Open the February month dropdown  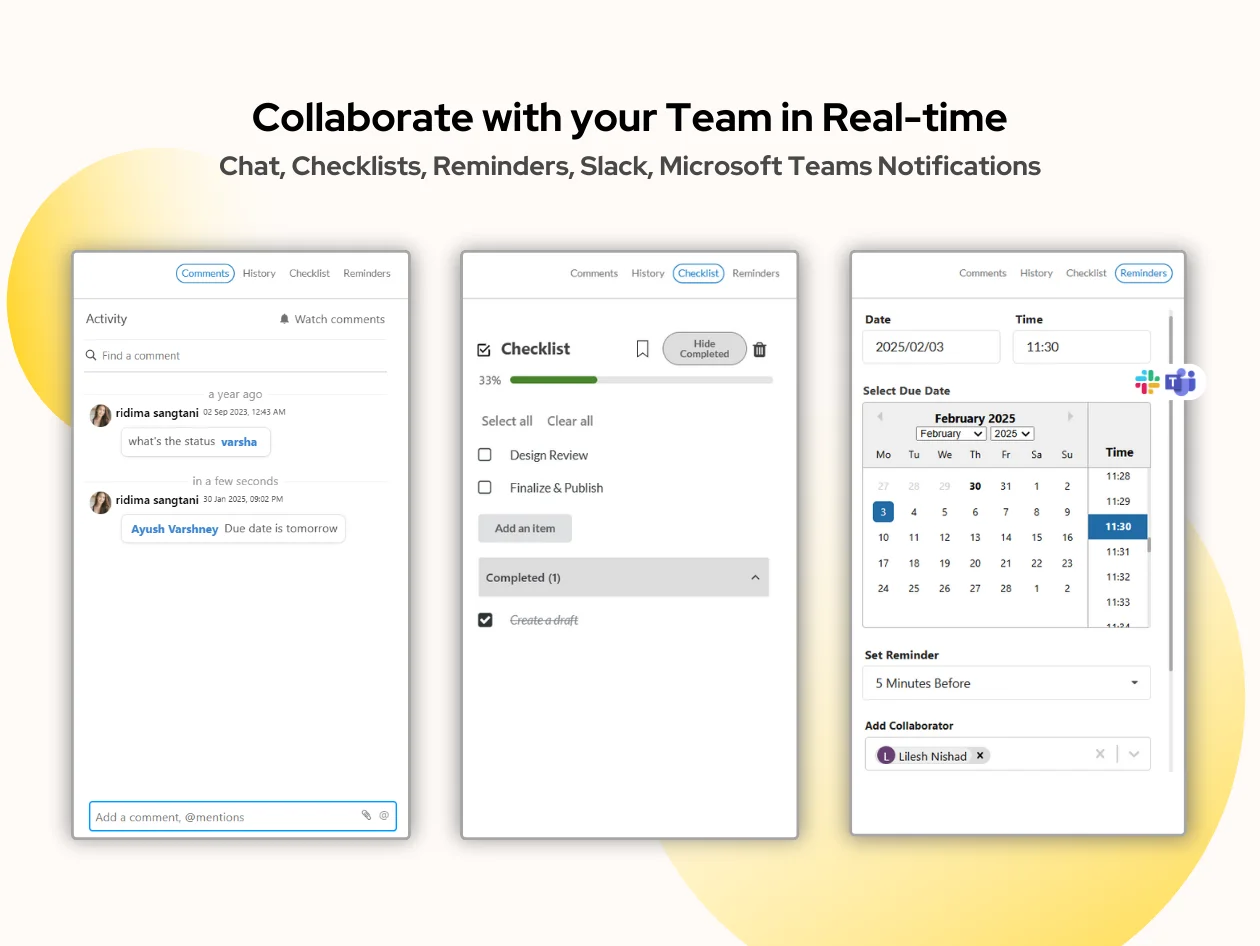coord(950,433)
